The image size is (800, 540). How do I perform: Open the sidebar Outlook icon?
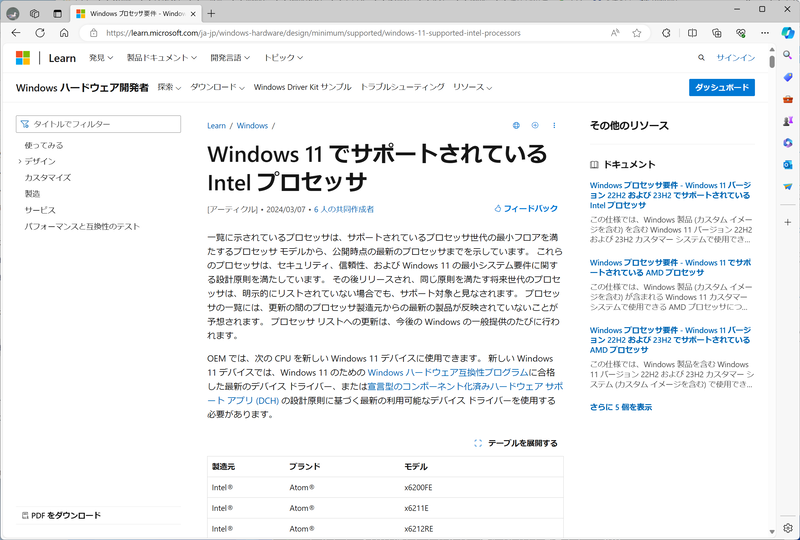click(788, 165)
